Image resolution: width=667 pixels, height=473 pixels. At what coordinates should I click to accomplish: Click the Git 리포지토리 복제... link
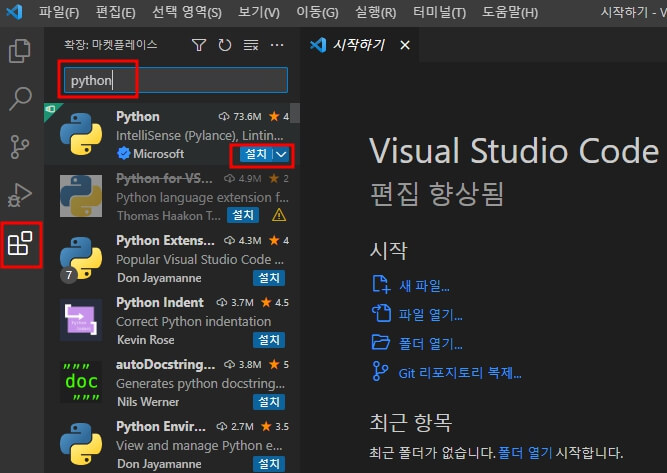(460, 373)
